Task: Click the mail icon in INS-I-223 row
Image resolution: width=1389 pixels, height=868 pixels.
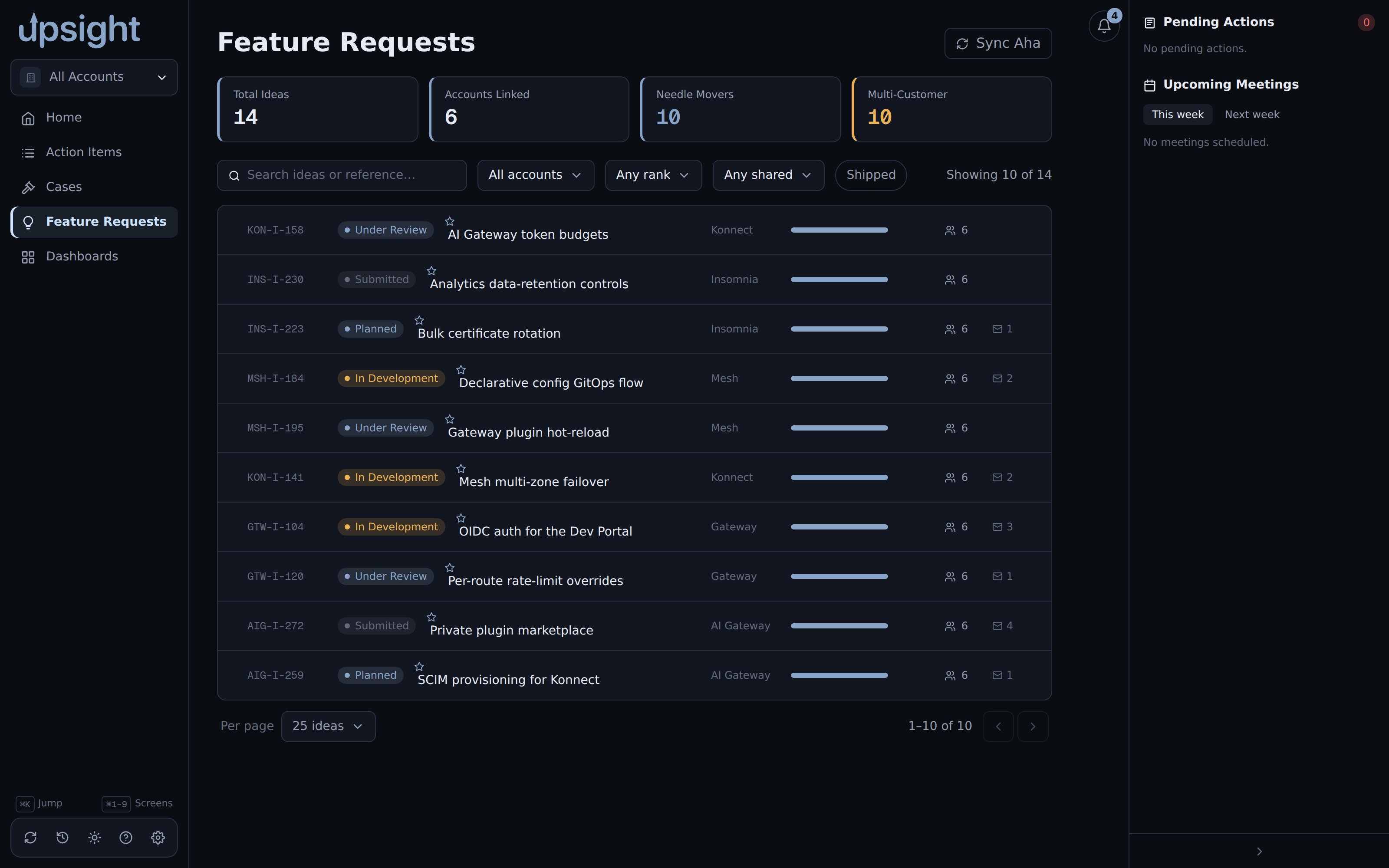Action: (x=997, y=329)
